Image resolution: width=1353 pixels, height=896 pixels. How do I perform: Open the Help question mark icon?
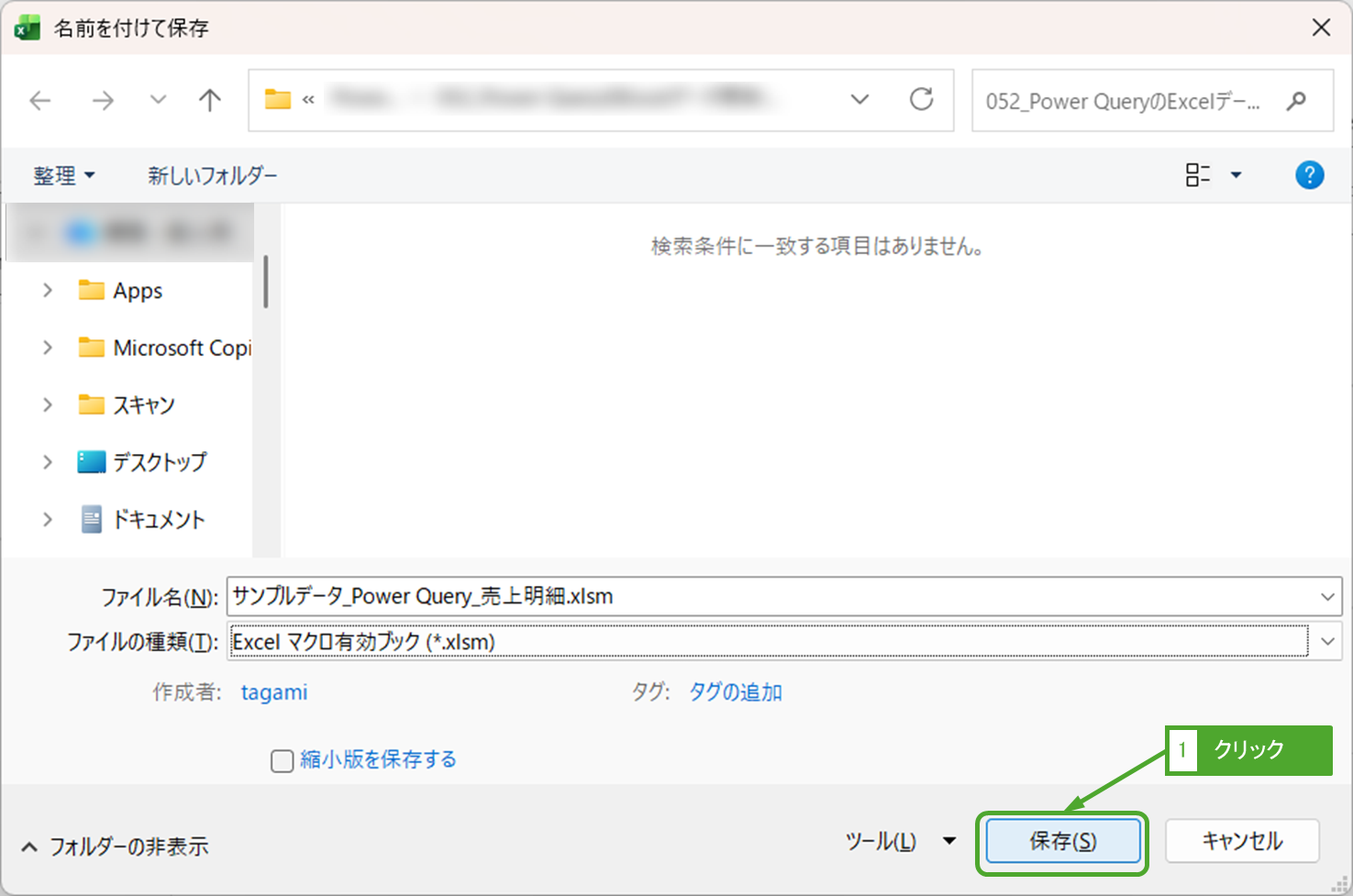pyautogui.click(x=1309, y=174)
